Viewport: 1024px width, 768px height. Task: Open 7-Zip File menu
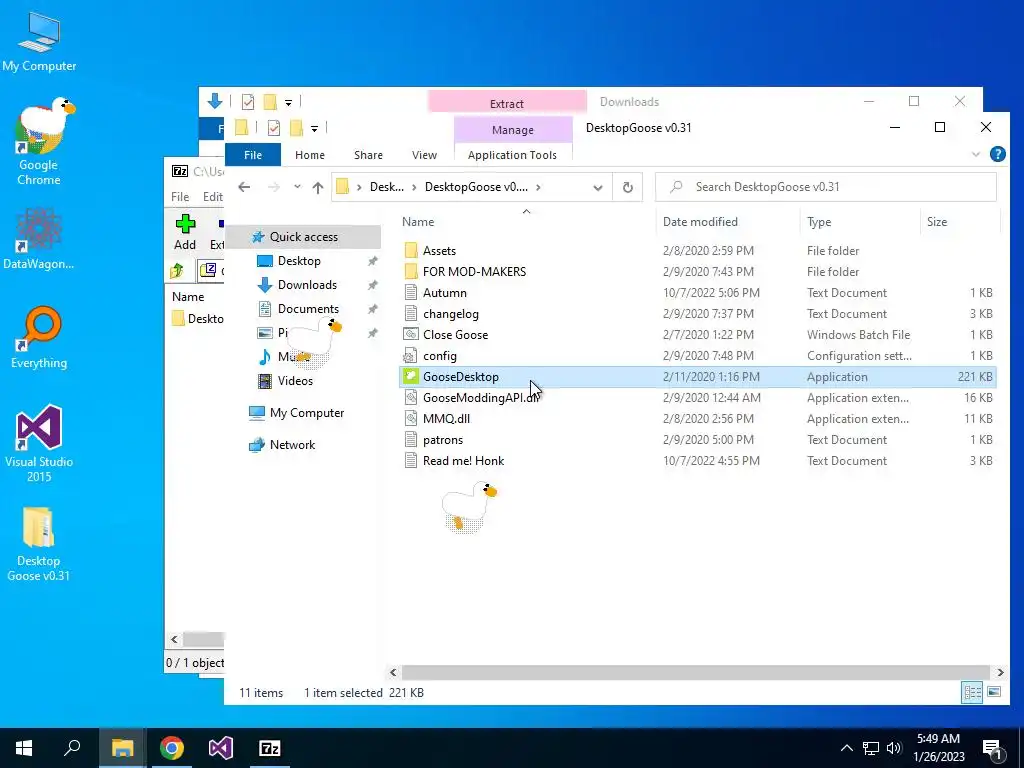(x=180, y=197)
